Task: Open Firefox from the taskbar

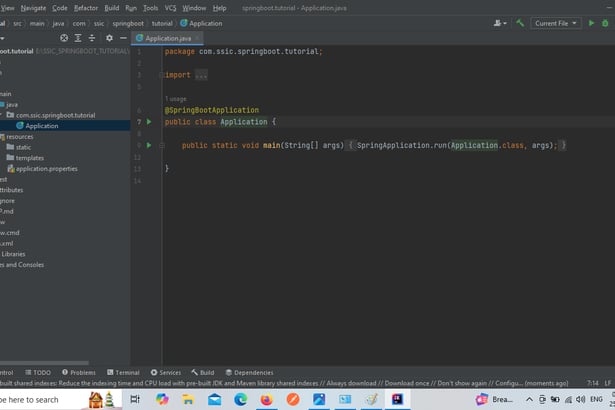Action: (267, 399)
